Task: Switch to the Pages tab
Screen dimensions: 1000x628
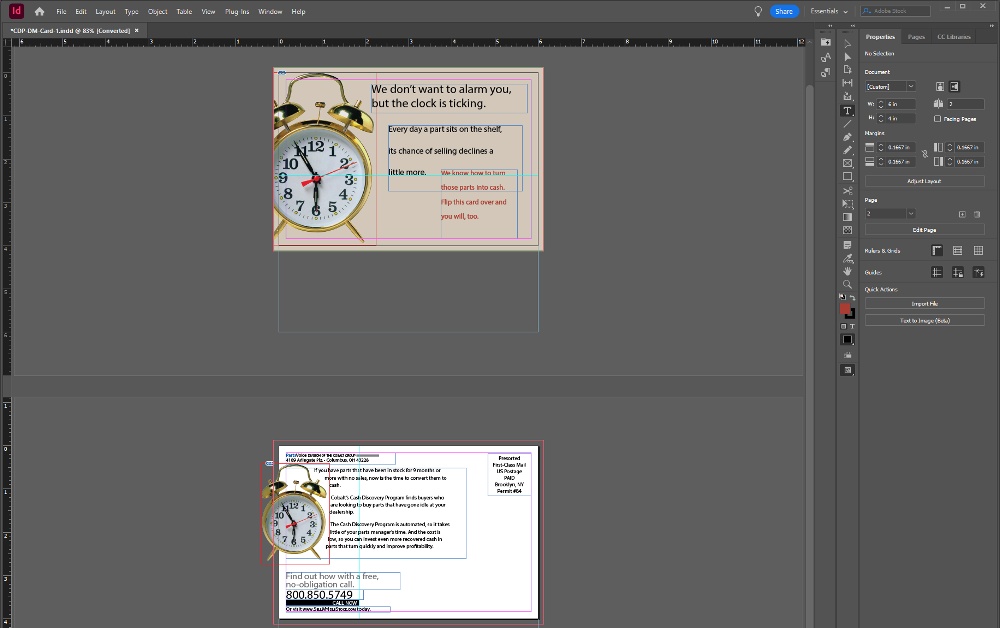Action: pos(916,37)
